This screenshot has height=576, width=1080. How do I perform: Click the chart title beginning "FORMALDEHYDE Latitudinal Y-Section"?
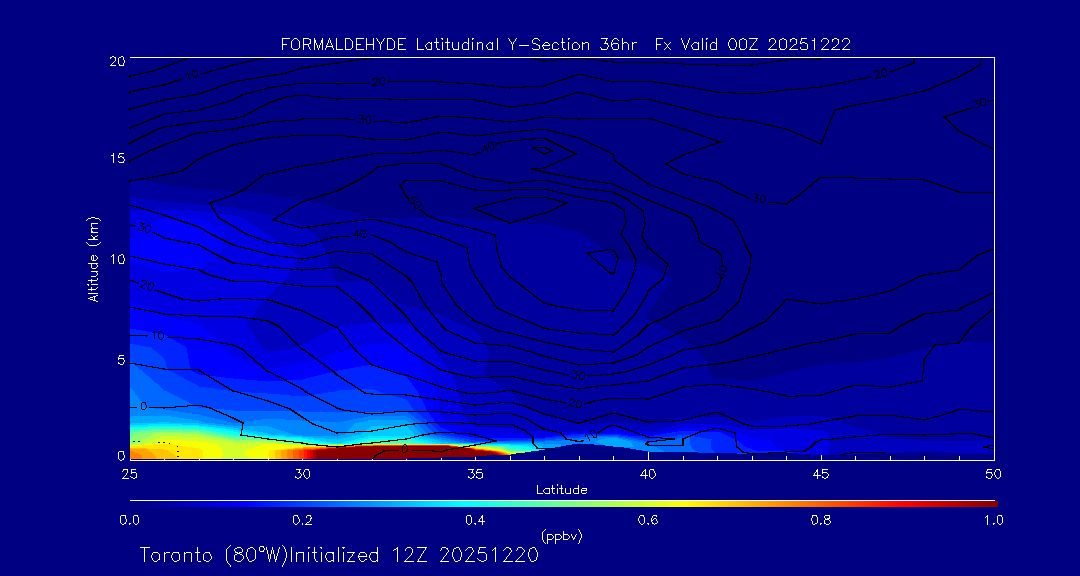point(565,45)
